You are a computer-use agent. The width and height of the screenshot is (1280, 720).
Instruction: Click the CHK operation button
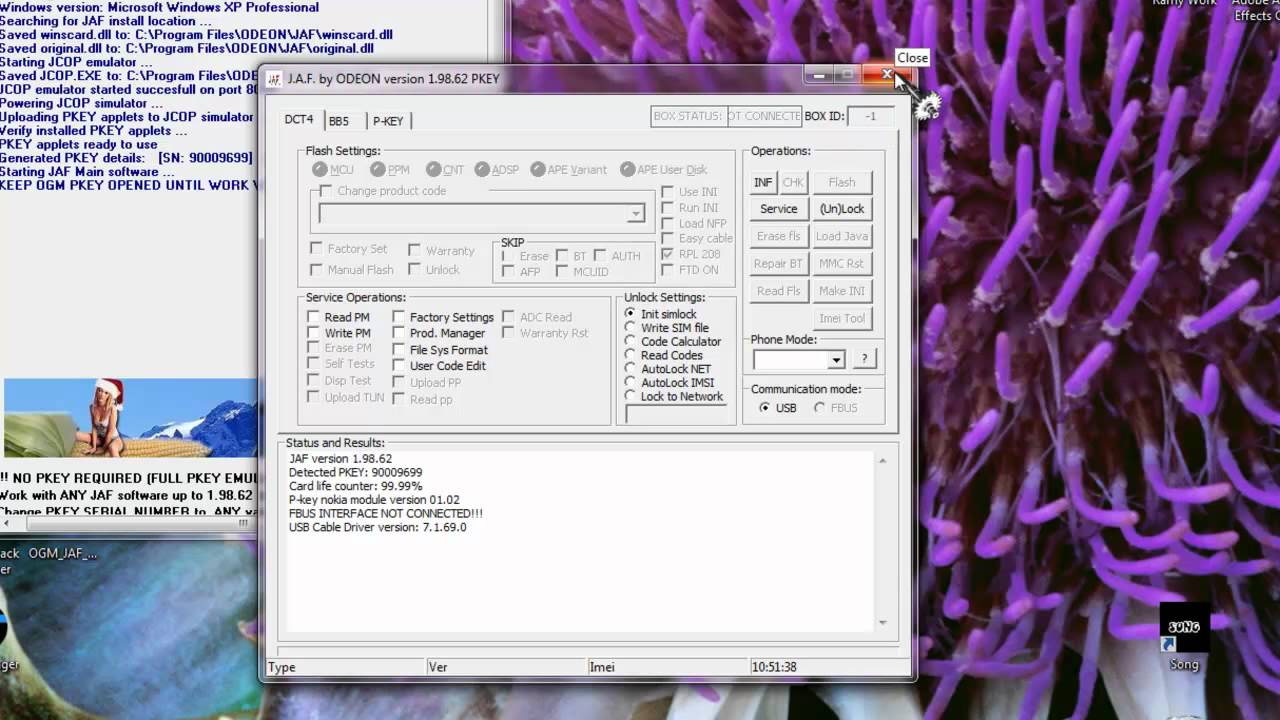[x=792, y=182]
